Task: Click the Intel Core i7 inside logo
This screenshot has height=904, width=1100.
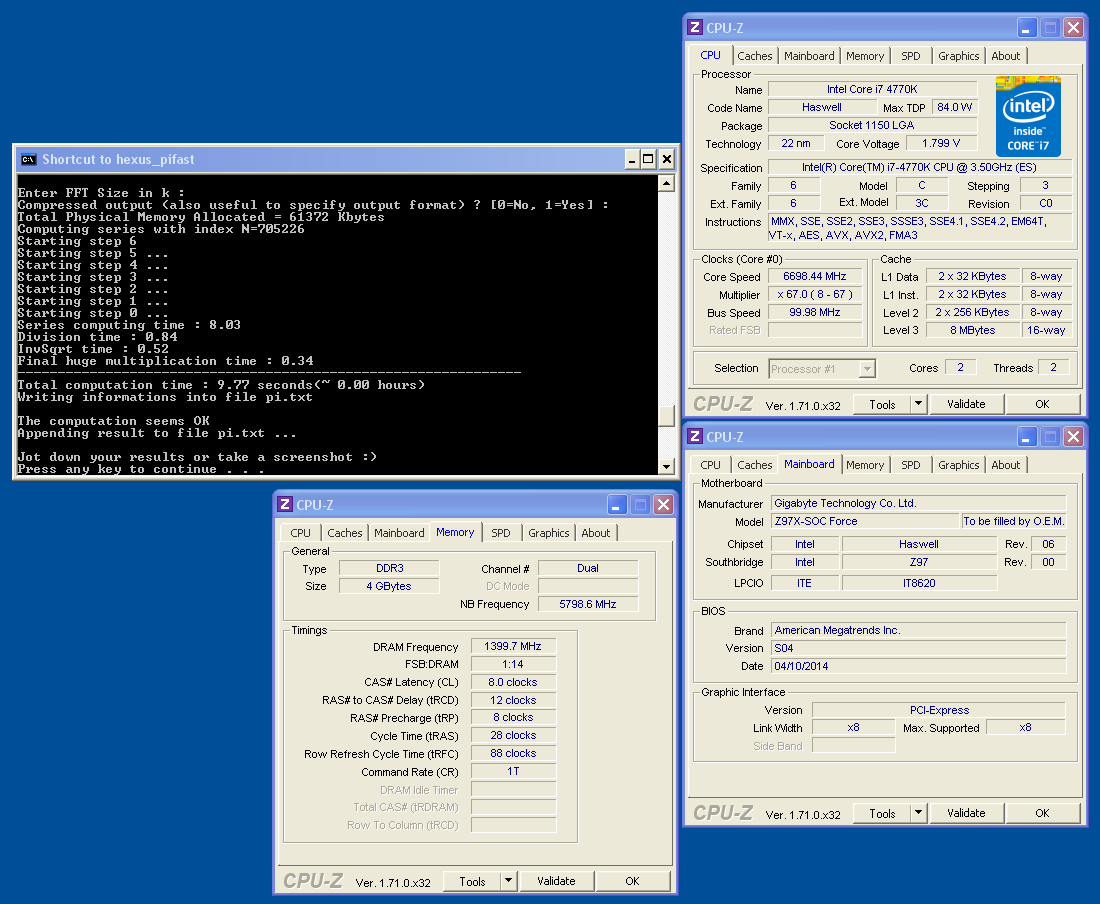Action: coord(1028,116)
